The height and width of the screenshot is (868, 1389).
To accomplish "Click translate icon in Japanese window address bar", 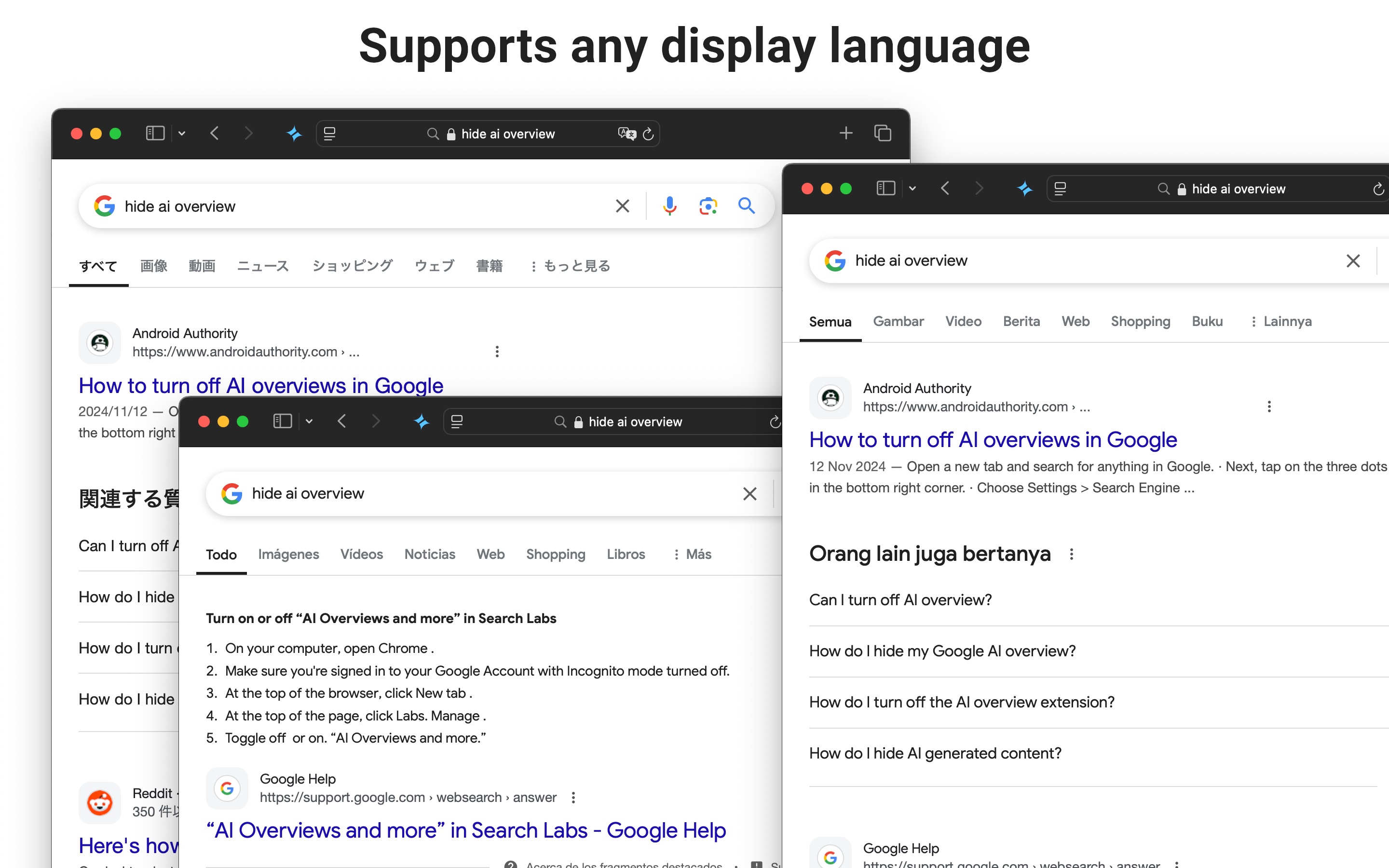I will (x=627, y=134).
